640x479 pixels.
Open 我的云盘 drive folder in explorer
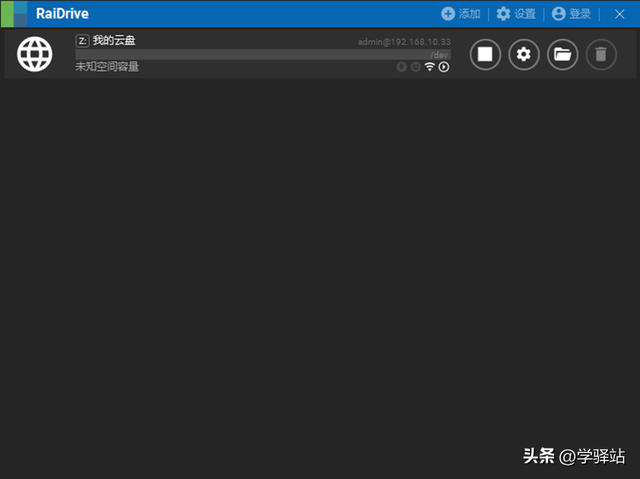562,54
